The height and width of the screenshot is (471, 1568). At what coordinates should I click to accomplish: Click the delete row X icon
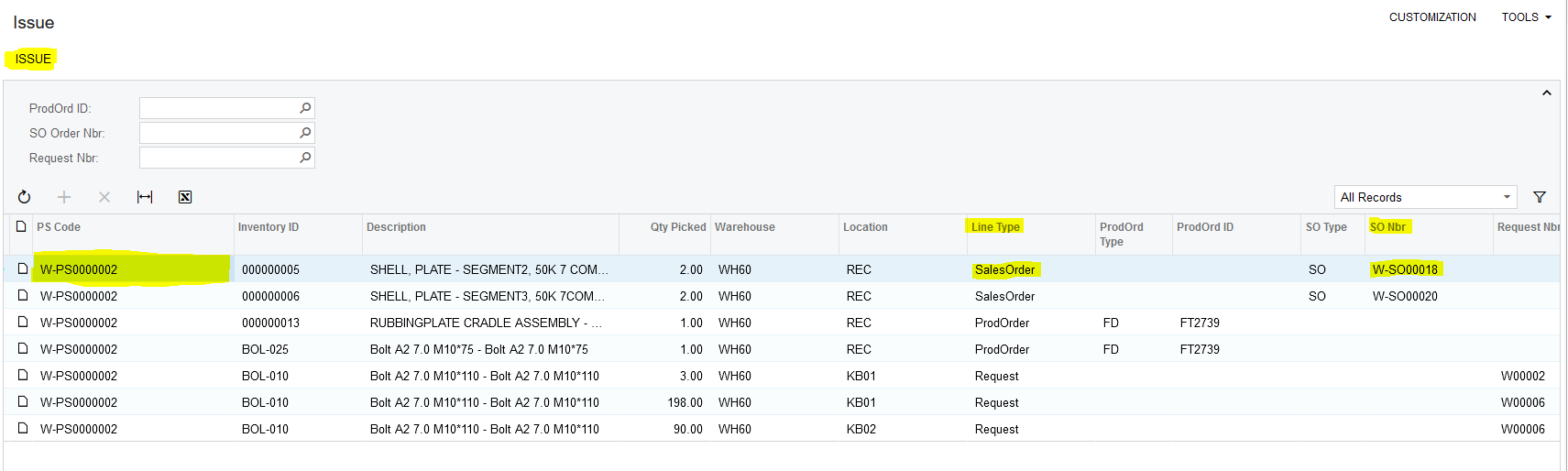click(104, 197)
